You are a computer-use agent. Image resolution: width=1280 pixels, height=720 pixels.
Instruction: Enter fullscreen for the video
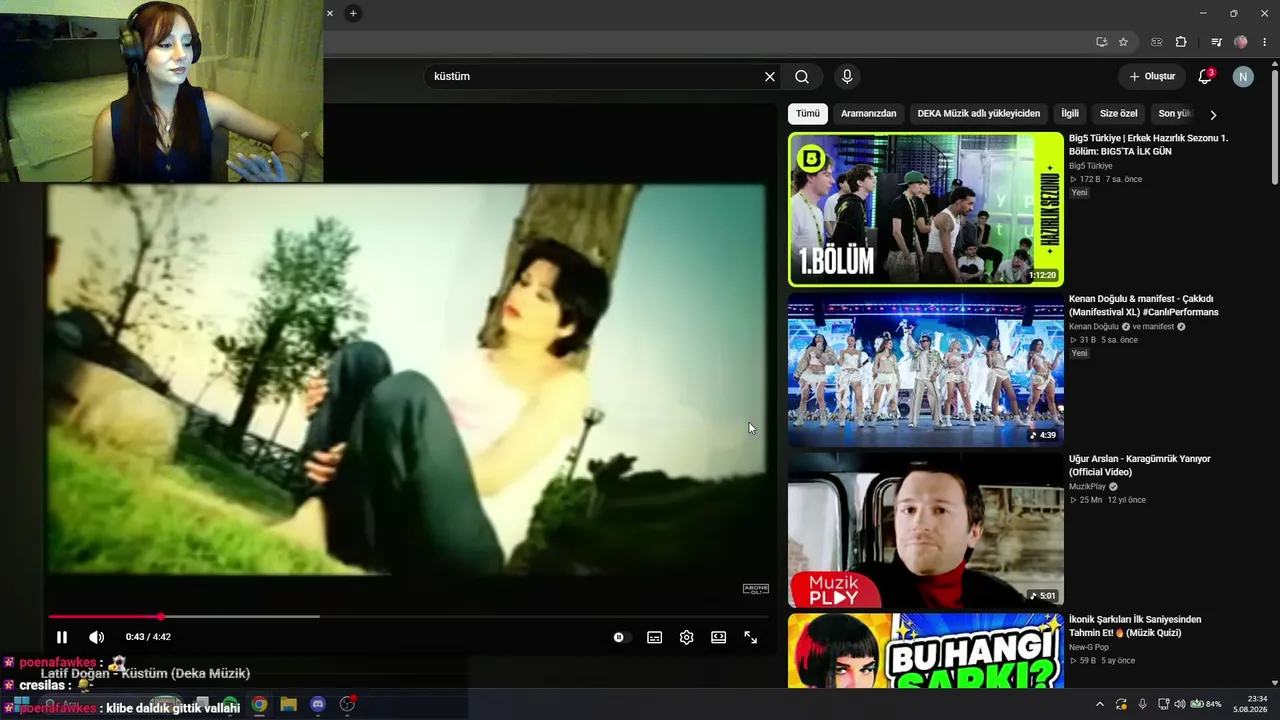click(x=750, y=637)
